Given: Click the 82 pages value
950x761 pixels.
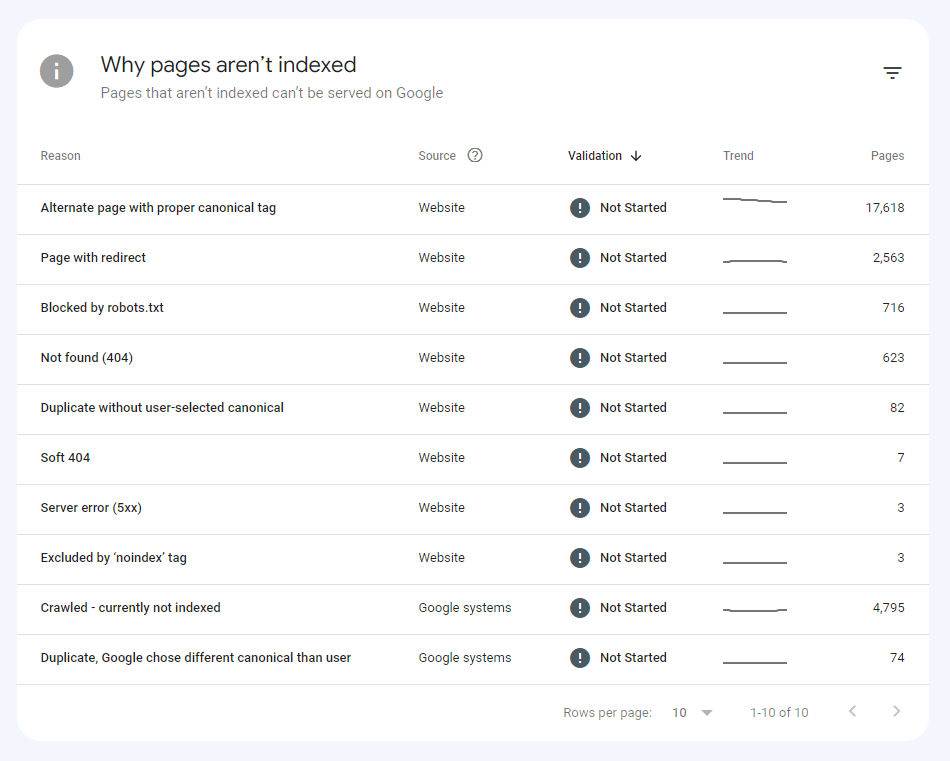Looking at the screenshot, I should pyautogui.click(x=897, y=408).
